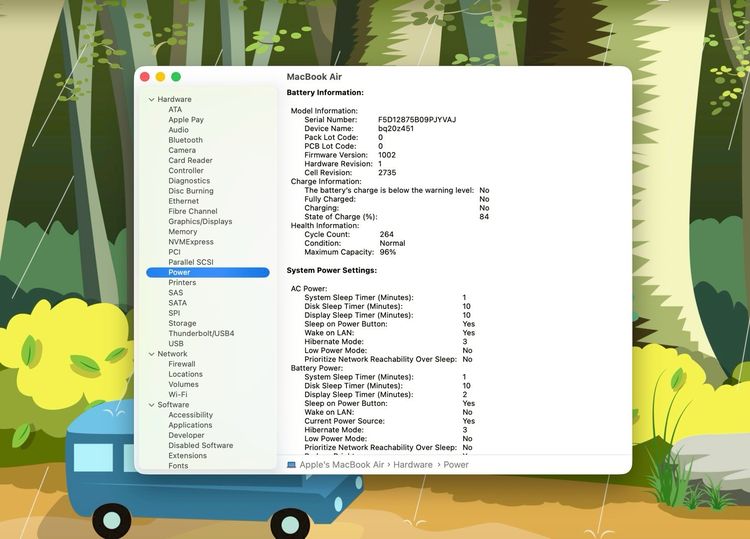Screen dimensions: 750x539
Task: Click serial number F5D12875B09PJYVAJ
Action: pyautogui.click(x=417, y=120)
